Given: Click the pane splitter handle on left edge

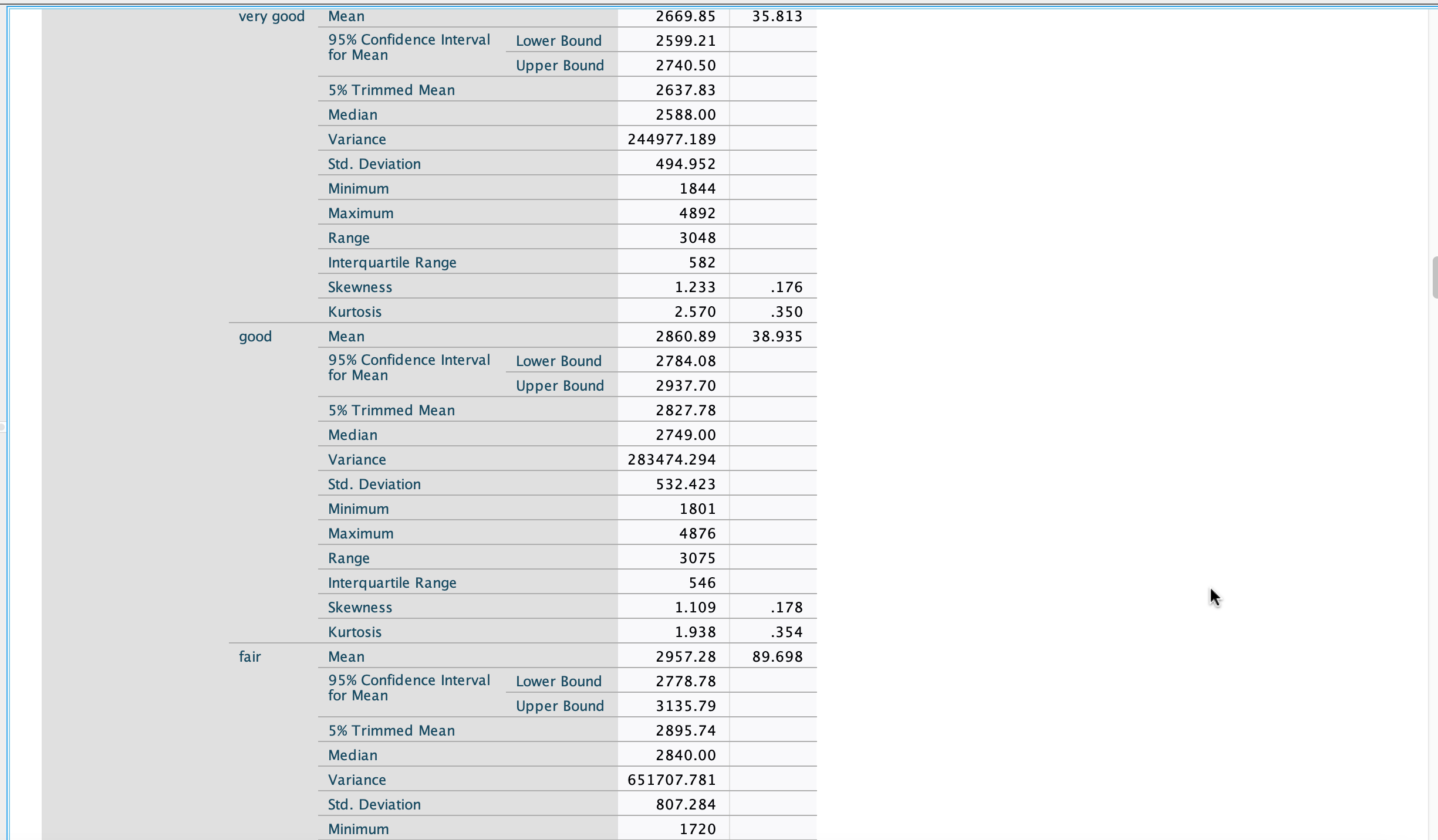Looking at the screenshot, I should [3, 427].
